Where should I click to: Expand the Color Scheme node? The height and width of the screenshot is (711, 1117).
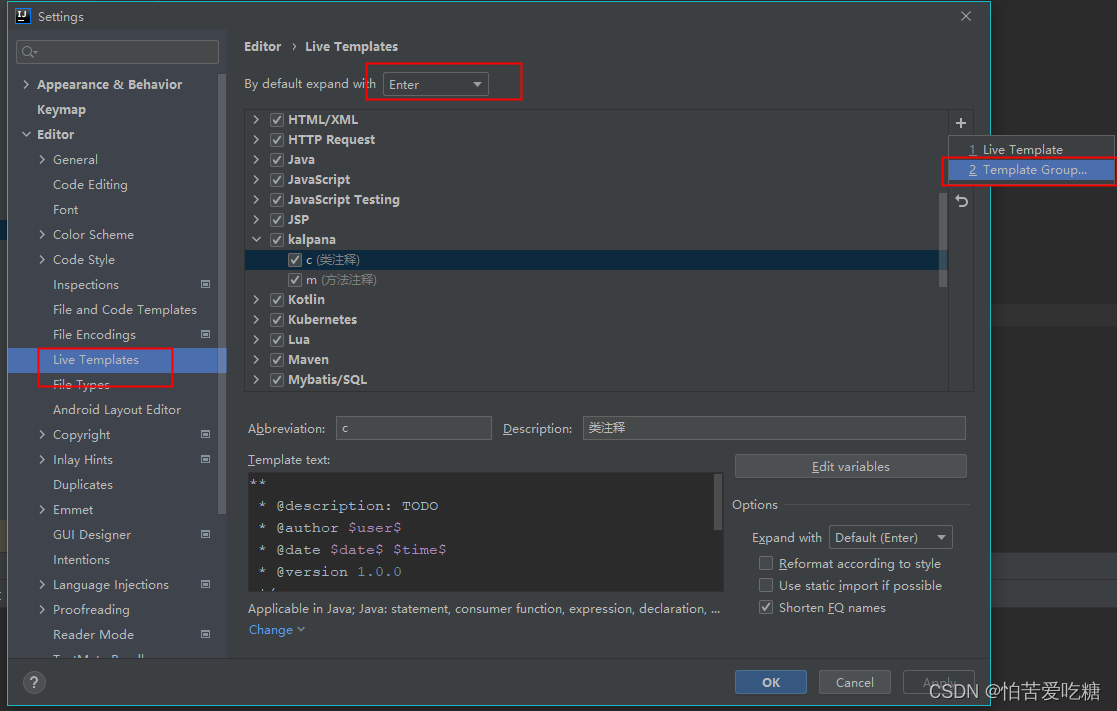coord(42,234)
